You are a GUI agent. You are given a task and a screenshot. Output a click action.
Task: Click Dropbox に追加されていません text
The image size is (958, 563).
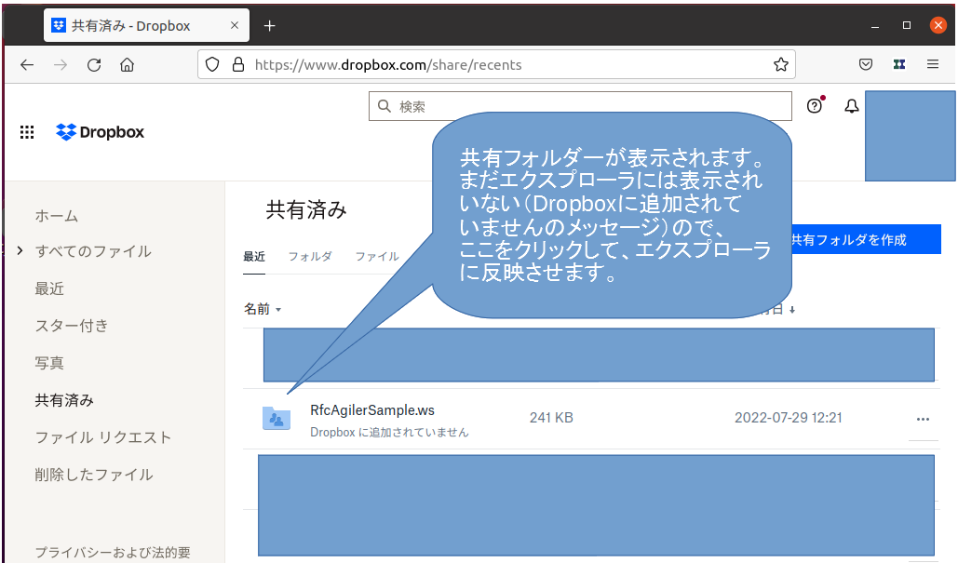pyautogui.click(x=389, y=432)
